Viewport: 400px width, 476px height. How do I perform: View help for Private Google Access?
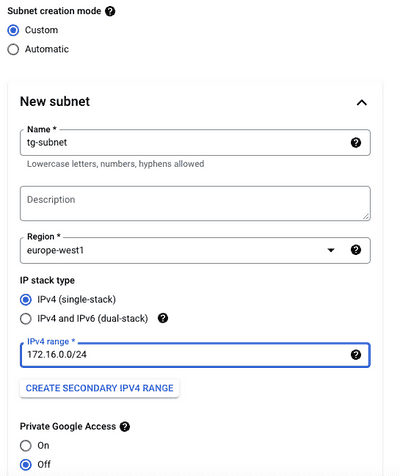point(125,426)
